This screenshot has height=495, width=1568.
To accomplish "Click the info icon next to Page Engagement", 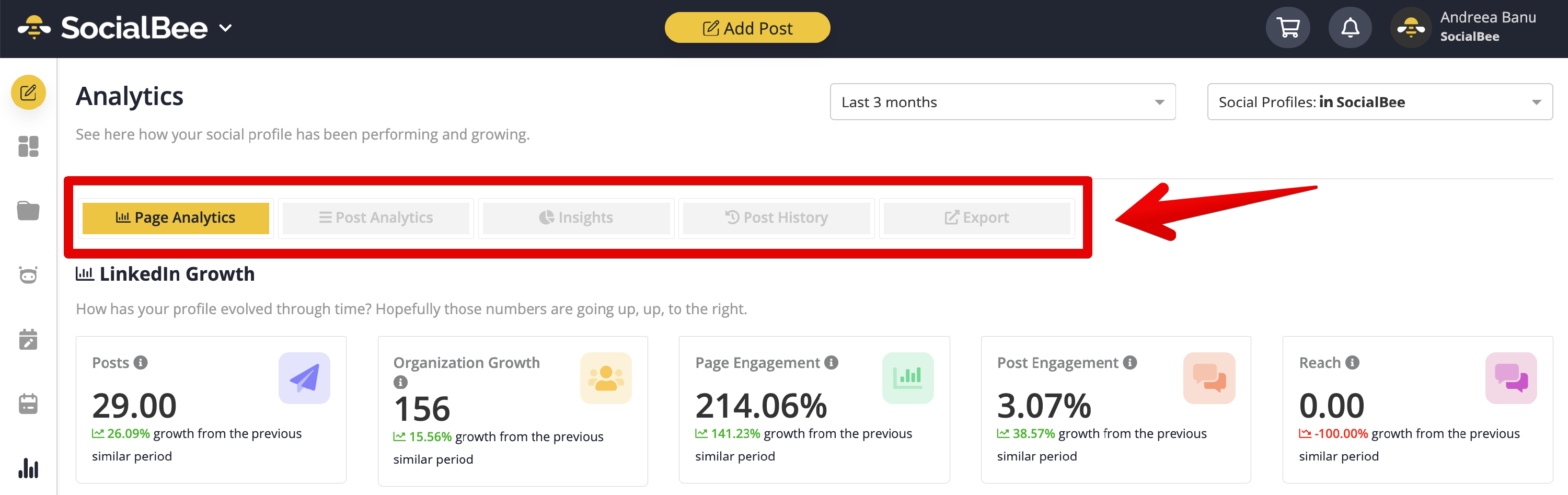I will [x=831, y=363].
